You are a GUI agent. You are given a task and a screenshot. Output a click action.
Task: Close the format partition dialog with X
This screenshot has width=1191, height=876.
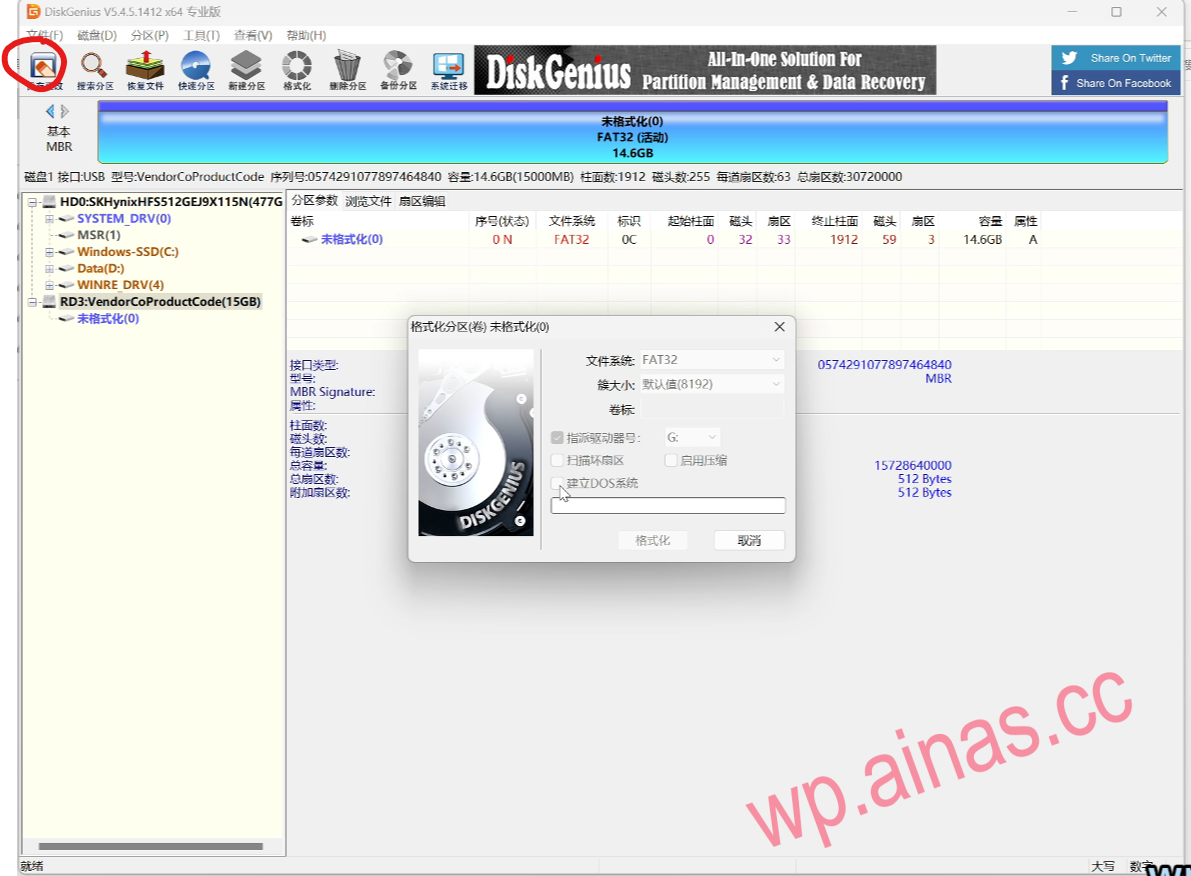click(x=779, y=327)
